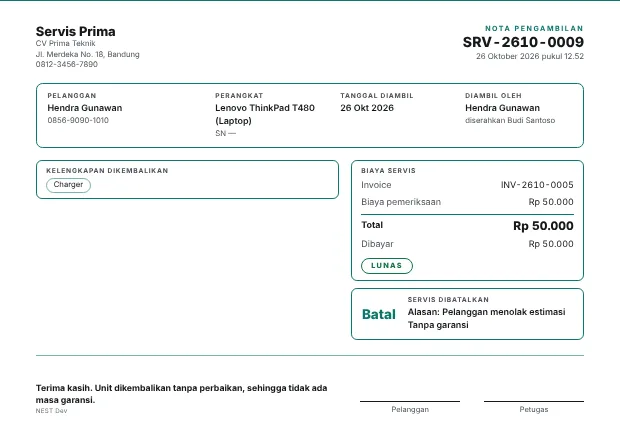This screenshot has width=620, height=437.
Task: Select document number SRV-2610-0009
Action: click(x=523, y=42)
